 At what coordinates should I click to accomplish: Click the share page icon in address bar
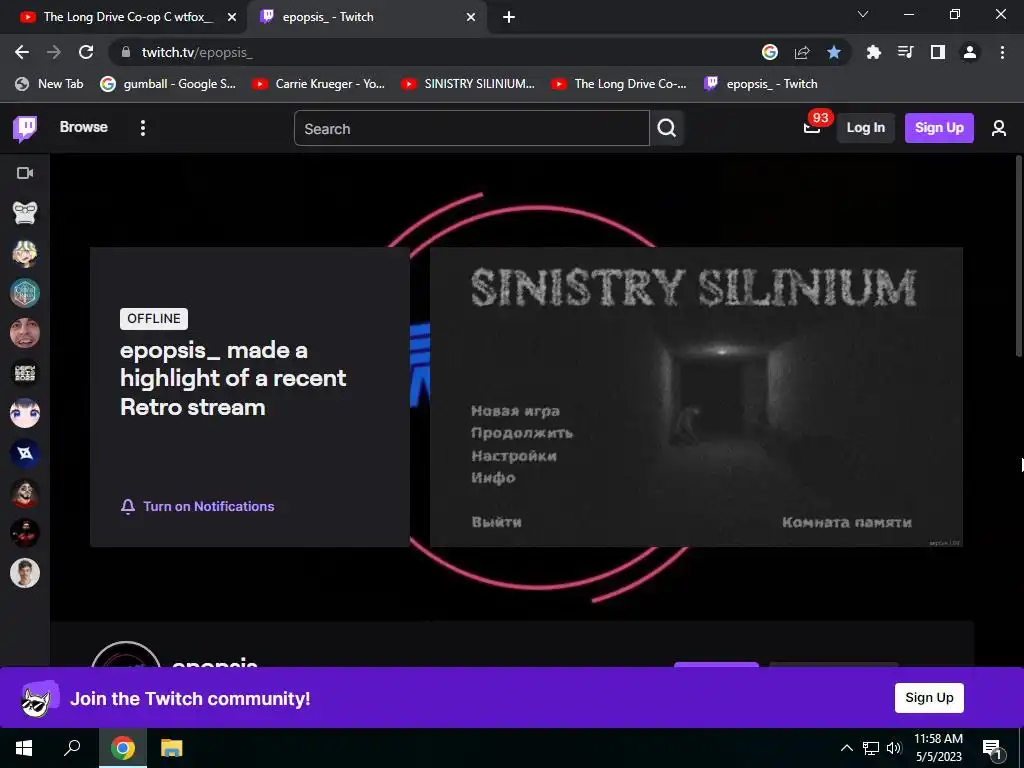(802, 52)
